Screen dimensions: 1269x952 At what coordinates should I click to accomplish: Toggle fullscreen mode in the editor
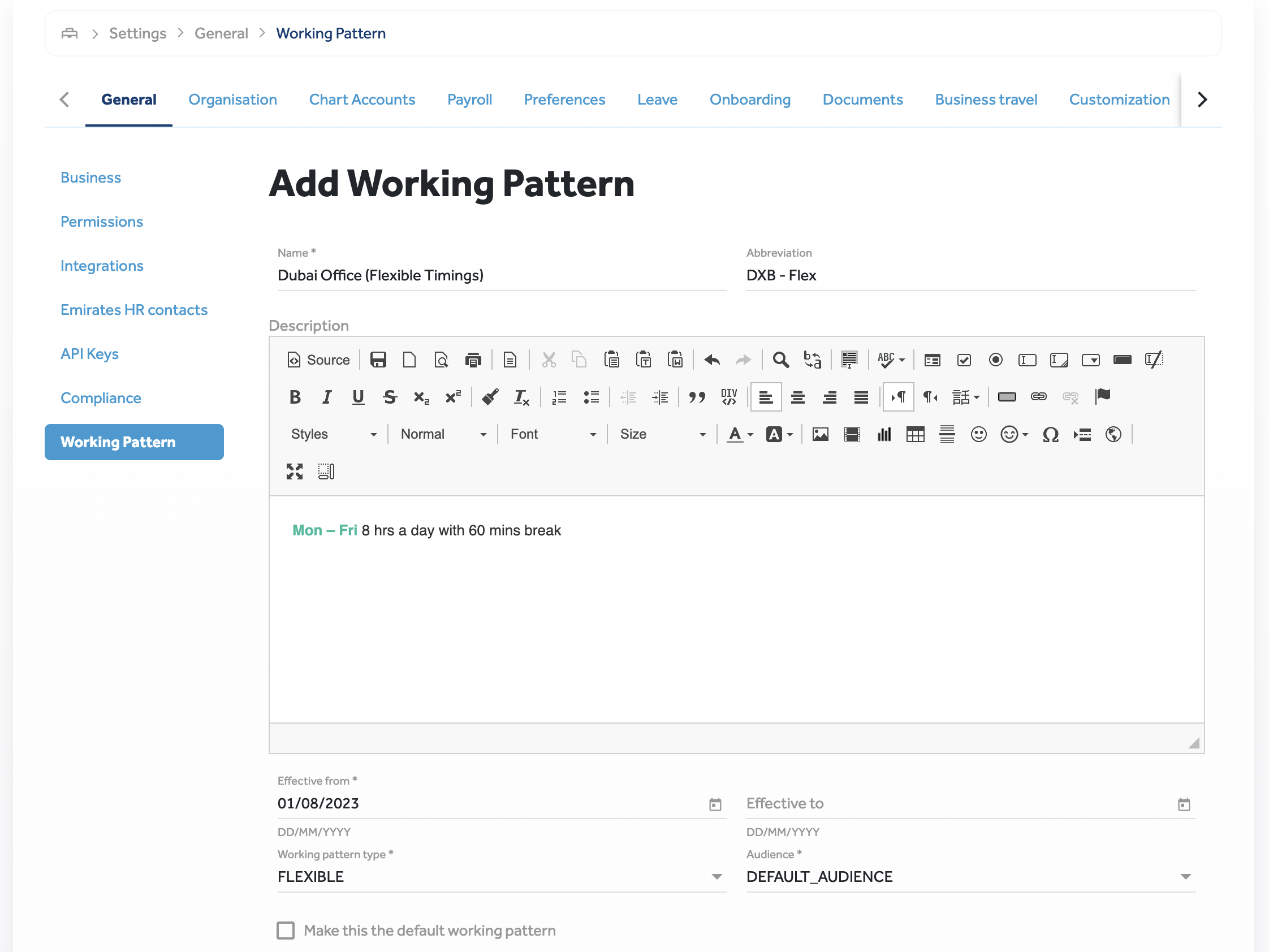pos(294,471)
